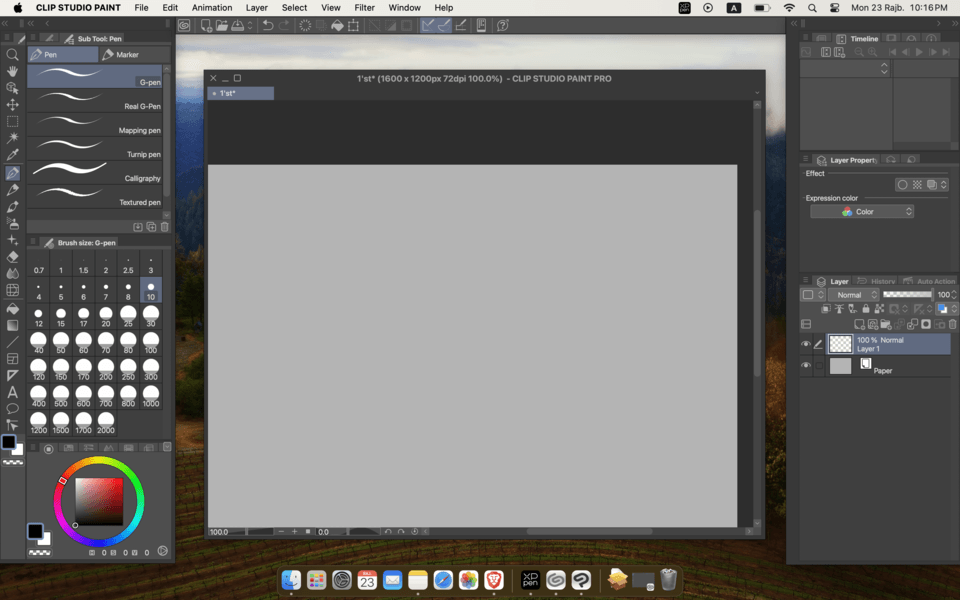Image resolution: width=960 pixels, height=600 pixels.
Task: Select the Balloon tool
Action: click(12, 408)
